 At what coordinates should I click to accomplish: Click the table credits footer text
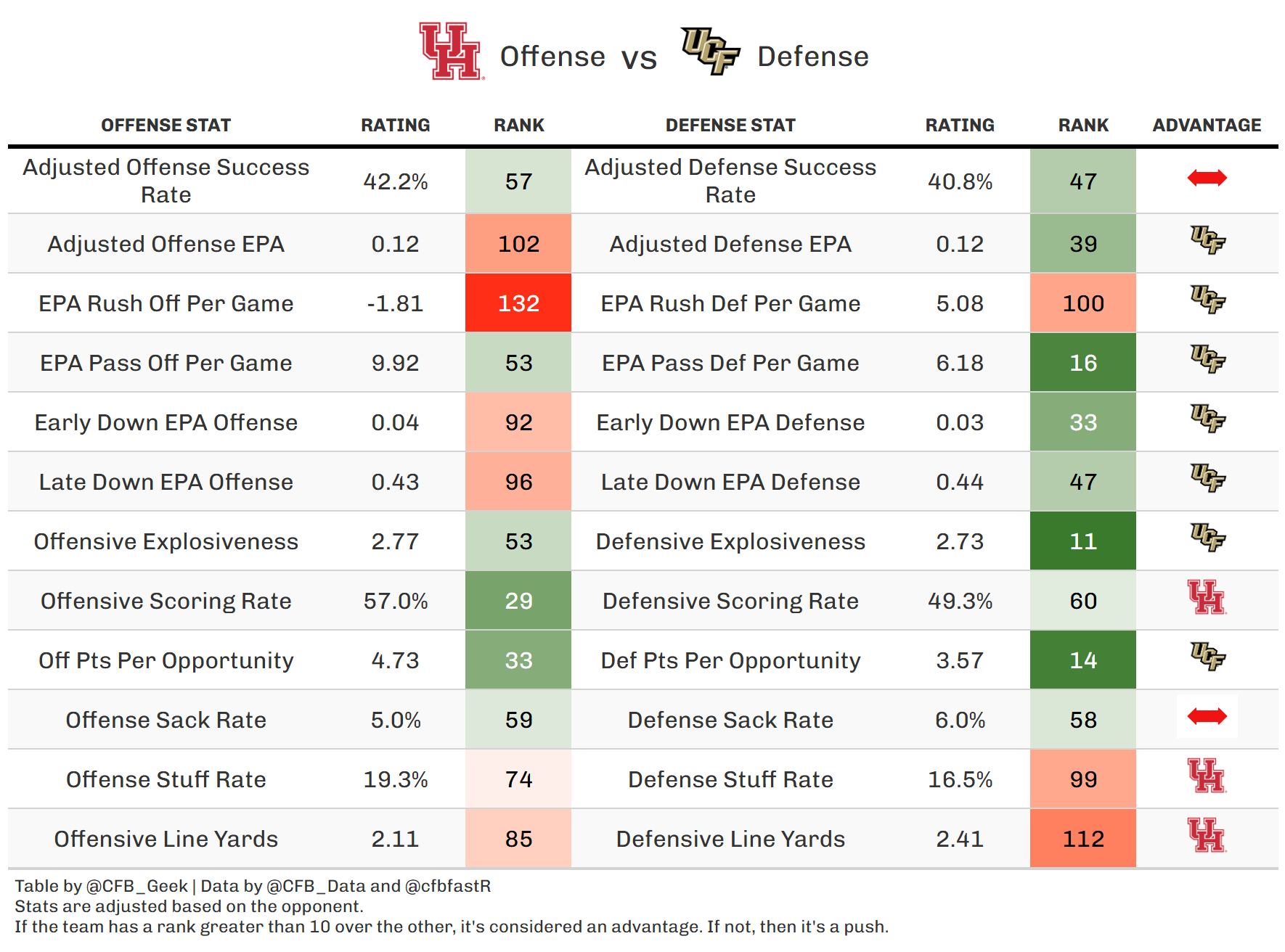[253, 886]
